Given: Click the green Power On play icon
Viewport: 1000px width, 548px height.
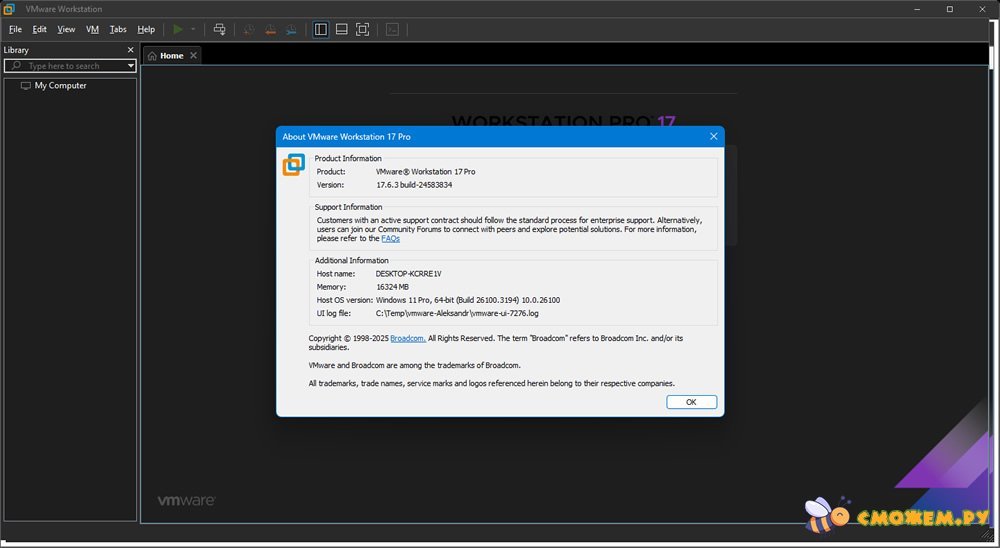Looking at the screenshot, I should (x=178, y=30).
